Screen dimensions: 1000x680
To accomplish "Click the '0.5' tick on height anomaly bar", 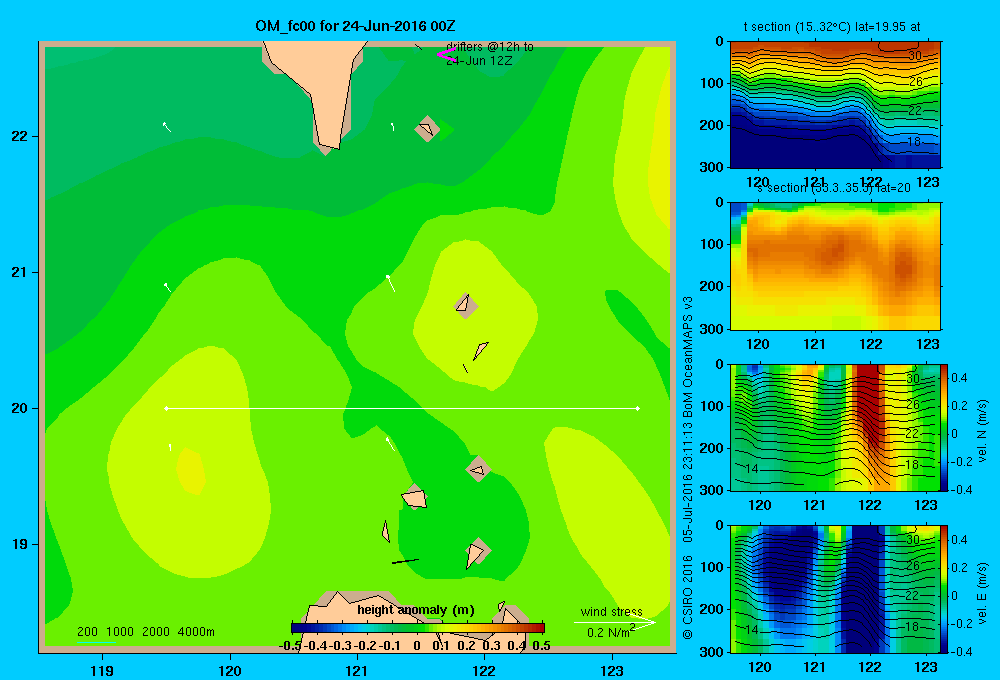I will coord(541,646).
